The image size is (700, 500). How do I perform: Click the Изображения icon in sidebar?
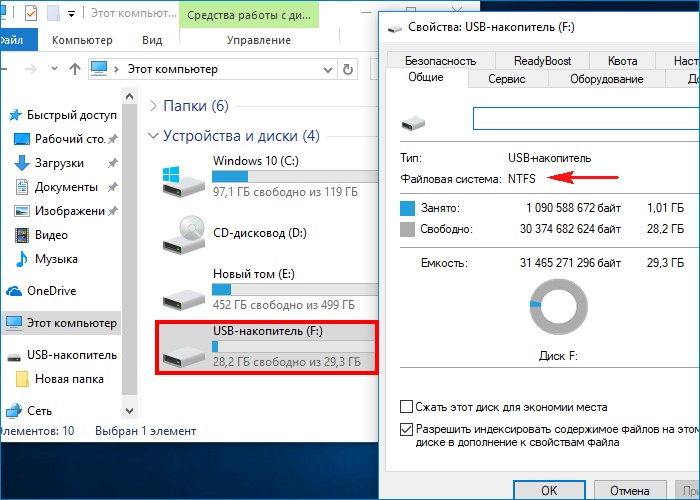point(21,211)
